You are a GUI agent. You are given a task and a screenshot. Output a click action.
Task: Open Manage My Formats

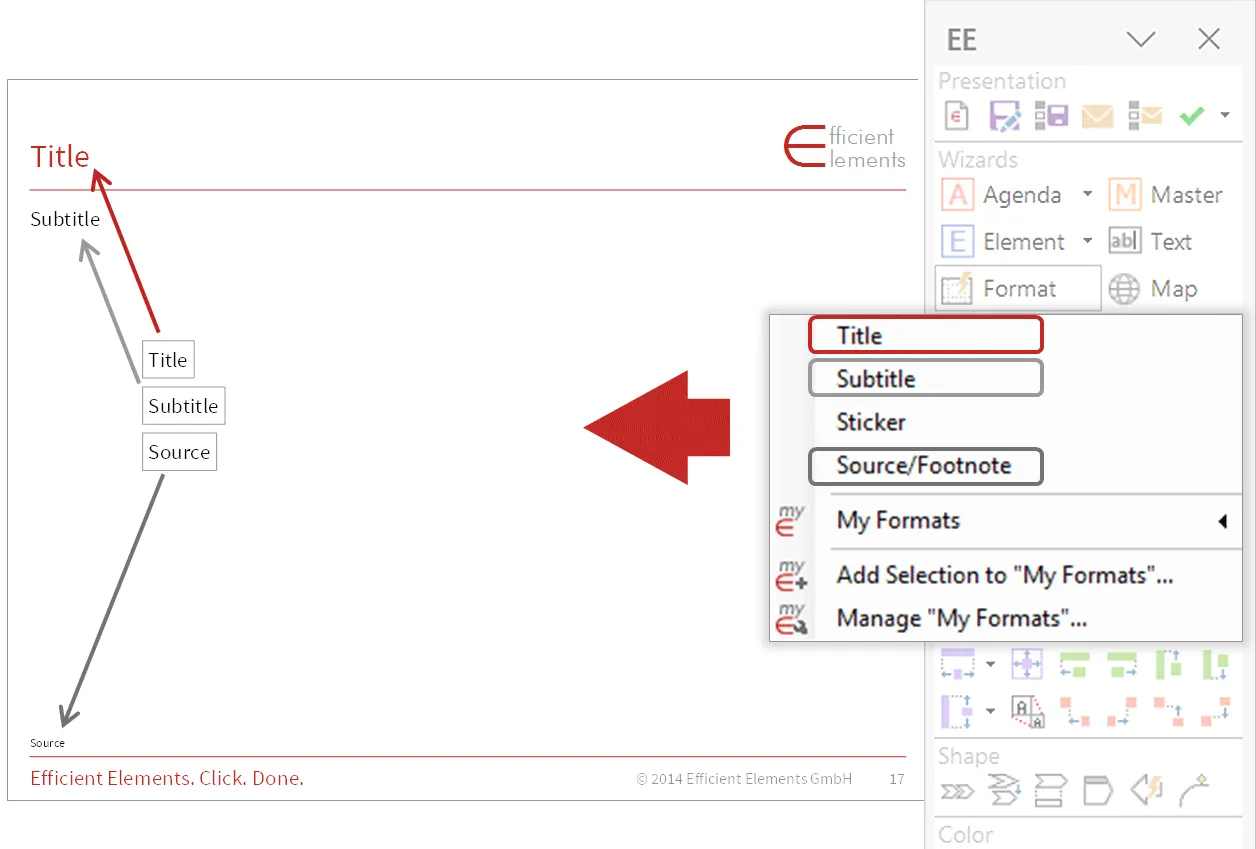point(964,618)
